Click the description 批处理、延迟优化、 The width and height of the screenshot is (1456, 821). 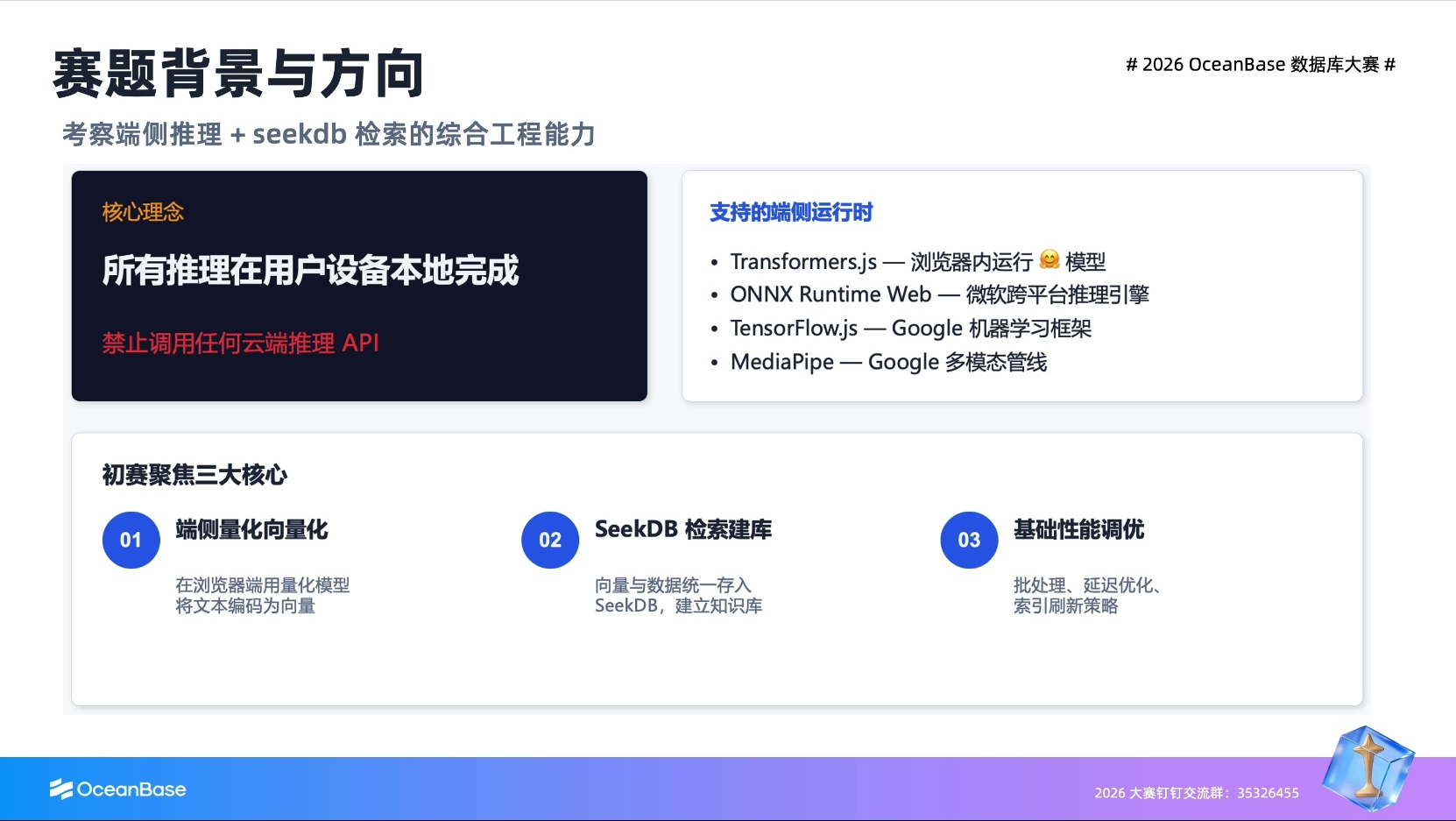[1087, 585]
